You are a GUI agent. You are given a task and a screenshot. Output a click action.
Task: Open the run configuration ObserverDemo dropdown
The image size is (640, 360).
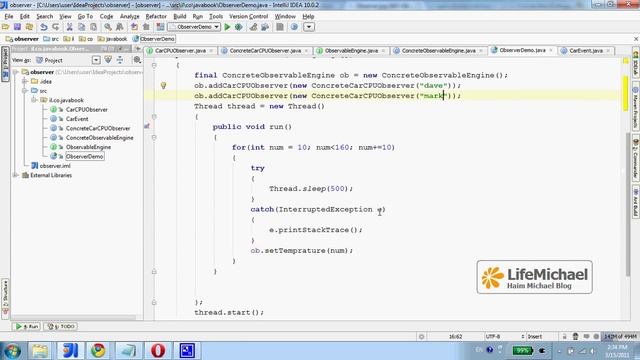[194, 27]
